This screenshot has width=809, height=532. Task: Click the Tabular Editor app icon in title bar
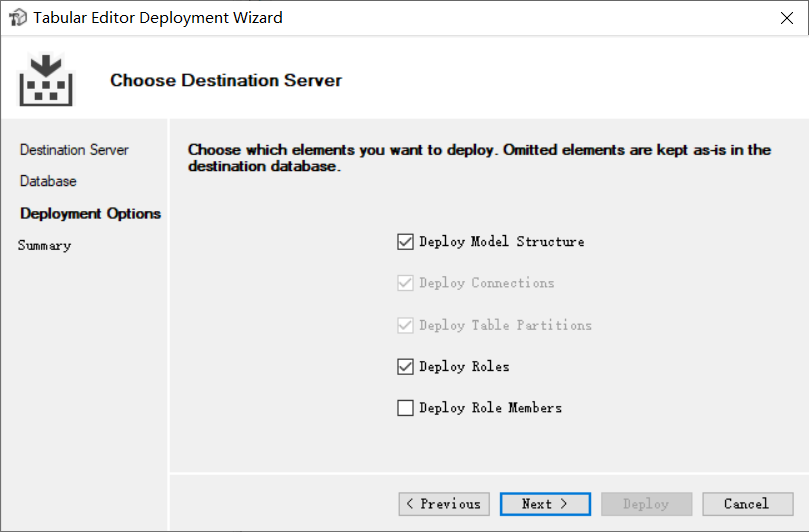[x=18, y=18]
